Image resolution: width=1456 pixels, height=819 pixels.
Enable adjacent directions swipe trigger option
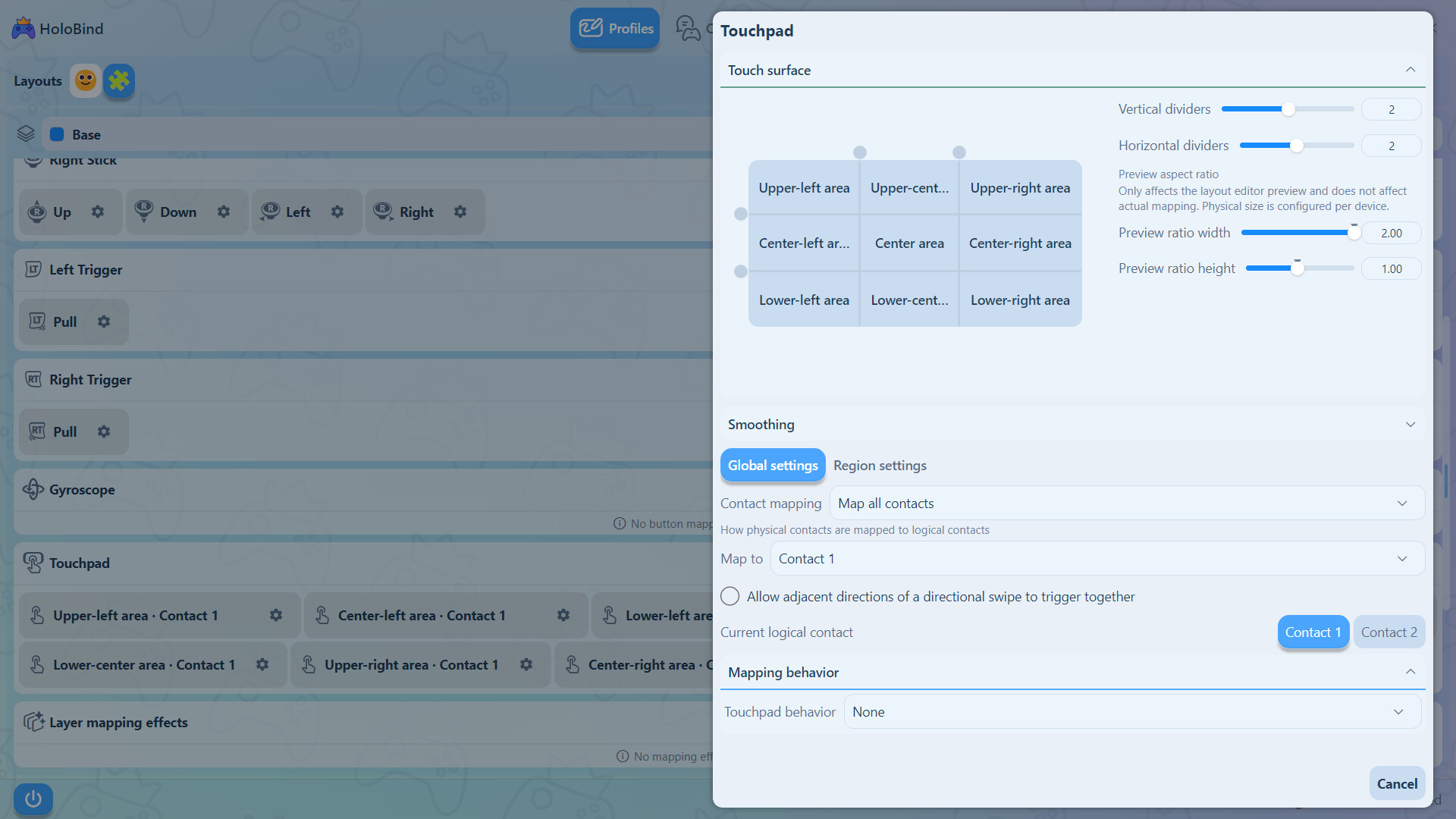pyautogui.click(x=730, y=596)
